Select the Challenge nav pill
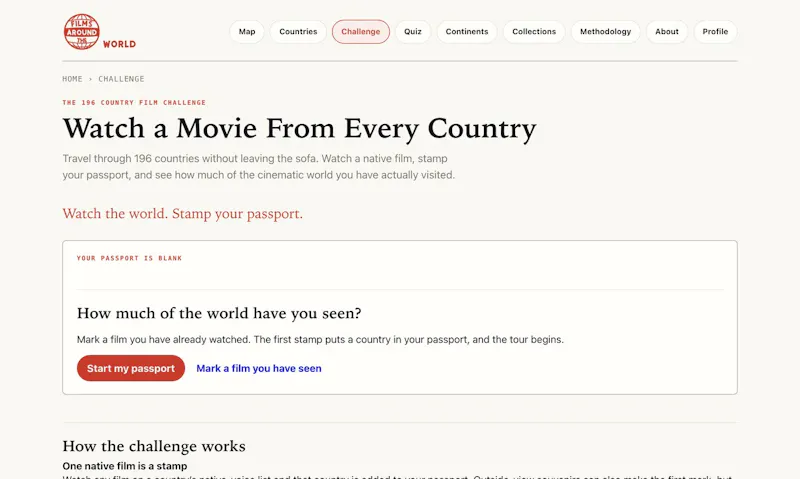800x479 pixels. [x=361, y=32]
